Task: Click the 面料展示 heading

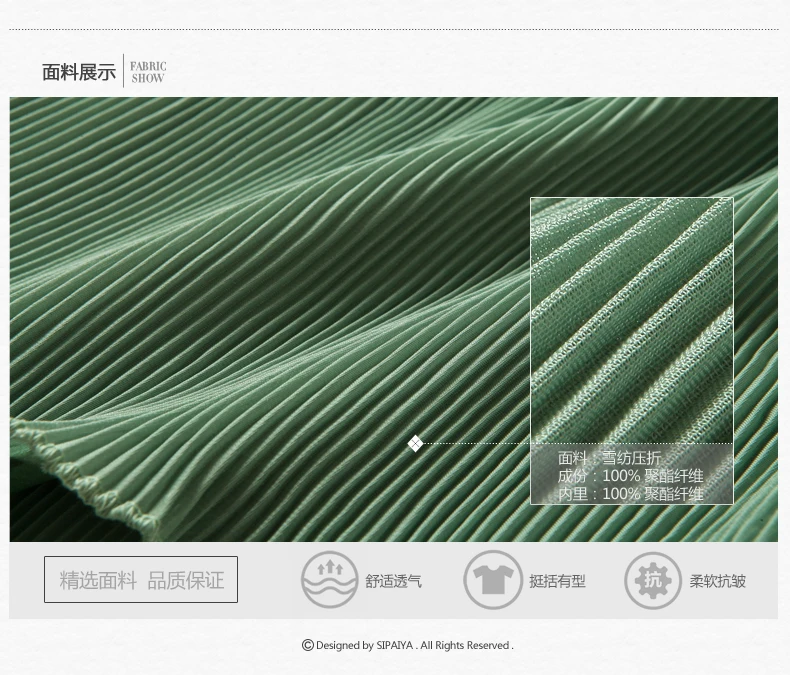Action: [x=79, y=72]
